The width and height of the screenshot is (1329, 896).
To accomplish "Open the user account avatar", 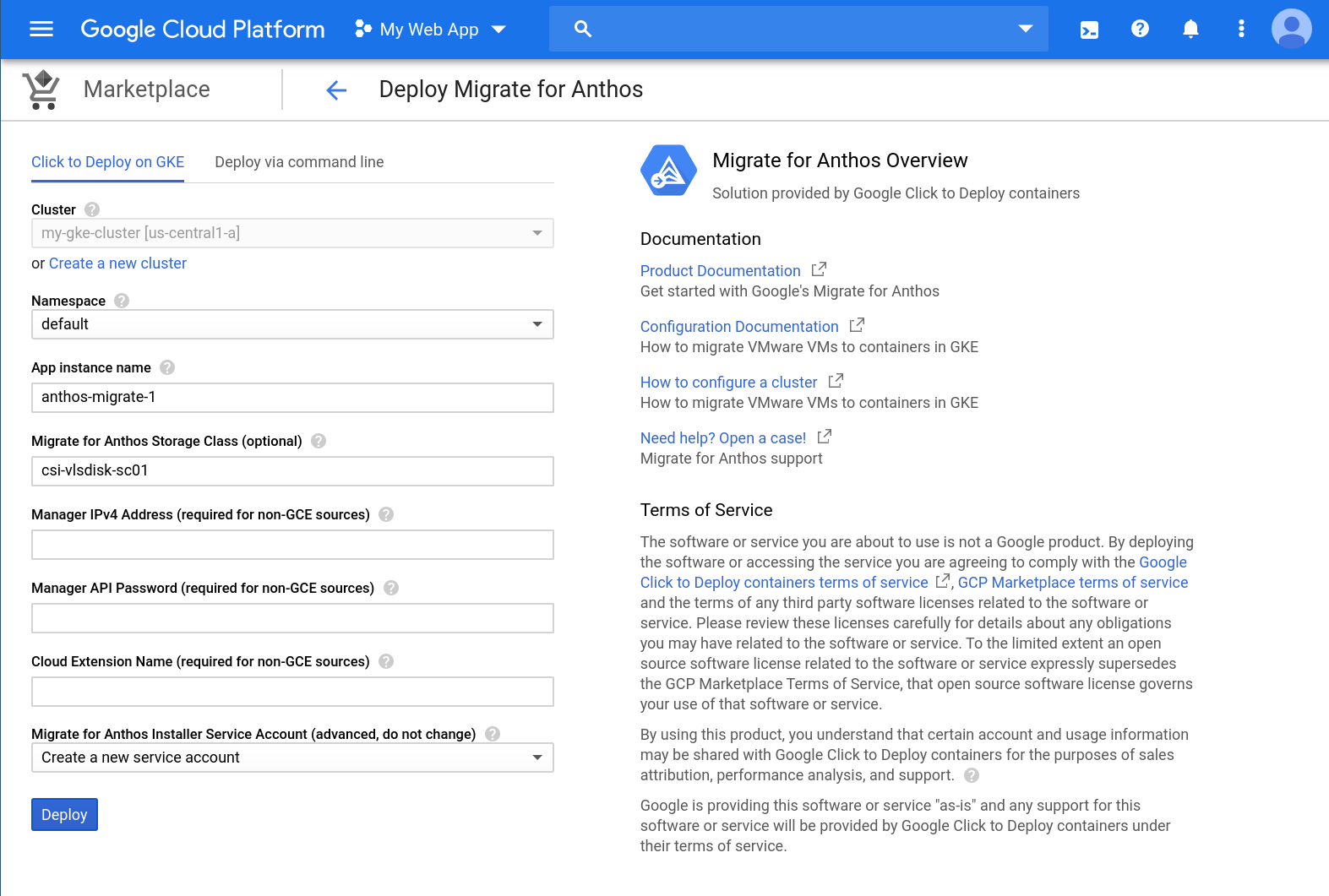I will point(1290,30).
